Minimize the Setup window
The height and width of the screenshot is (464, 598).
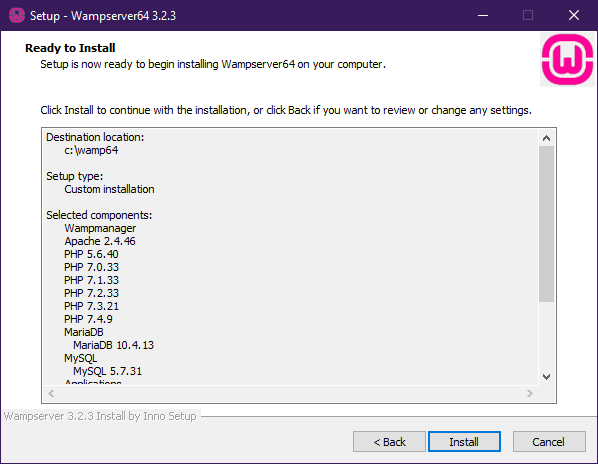[483, 15]
